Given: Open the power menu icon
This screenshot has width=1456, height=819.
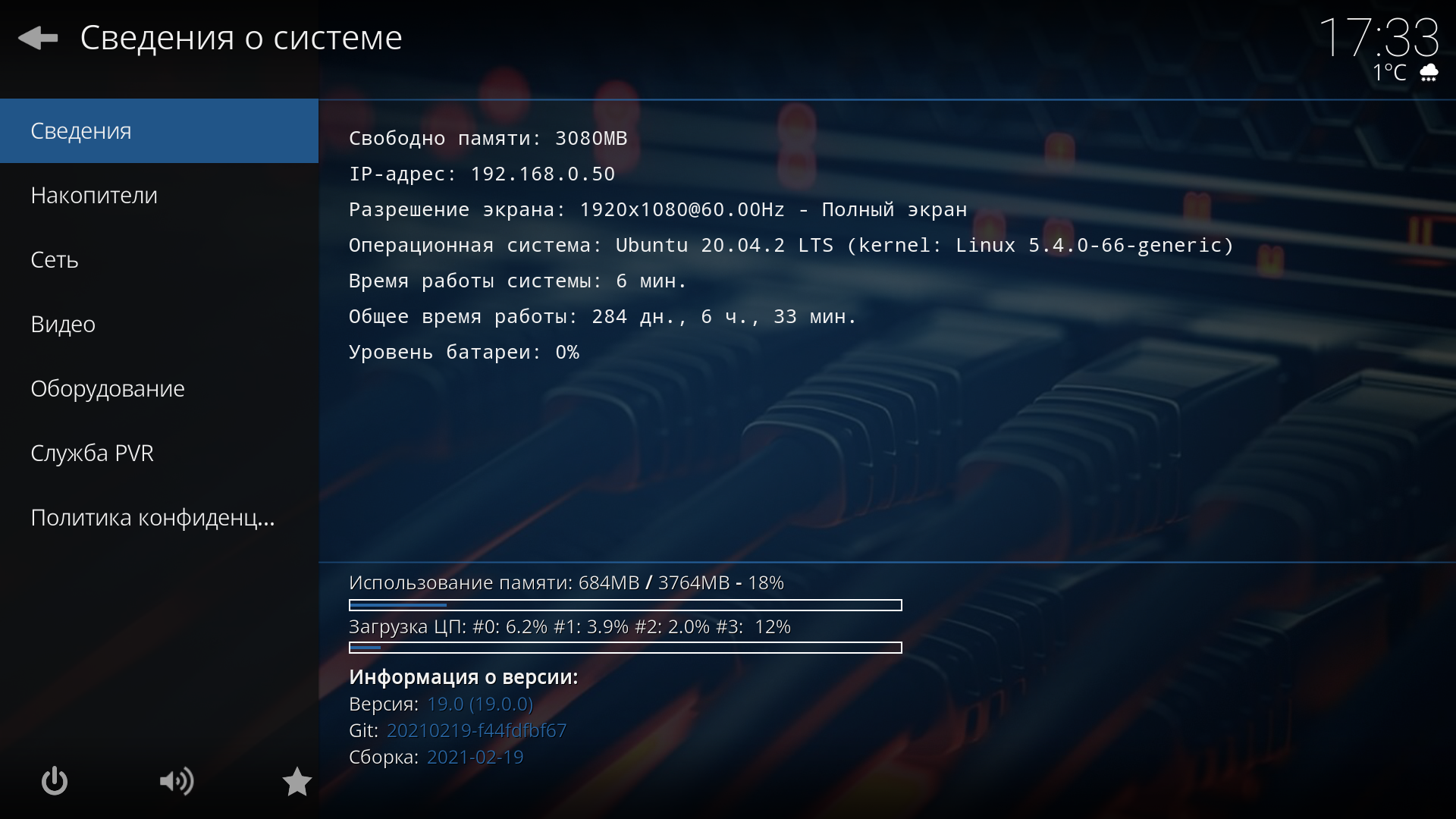Looking at the screenshot, I should 54,781.
